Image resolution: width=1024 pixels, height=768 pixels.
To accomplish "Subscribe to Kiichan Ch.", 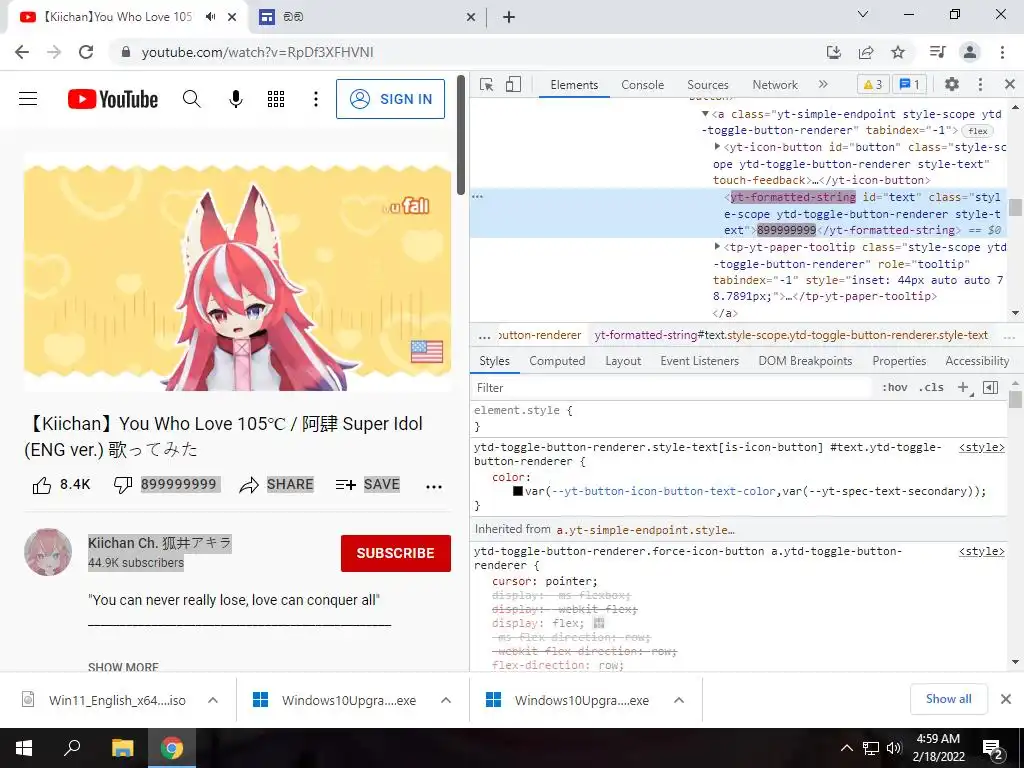I will click(396, 553).
